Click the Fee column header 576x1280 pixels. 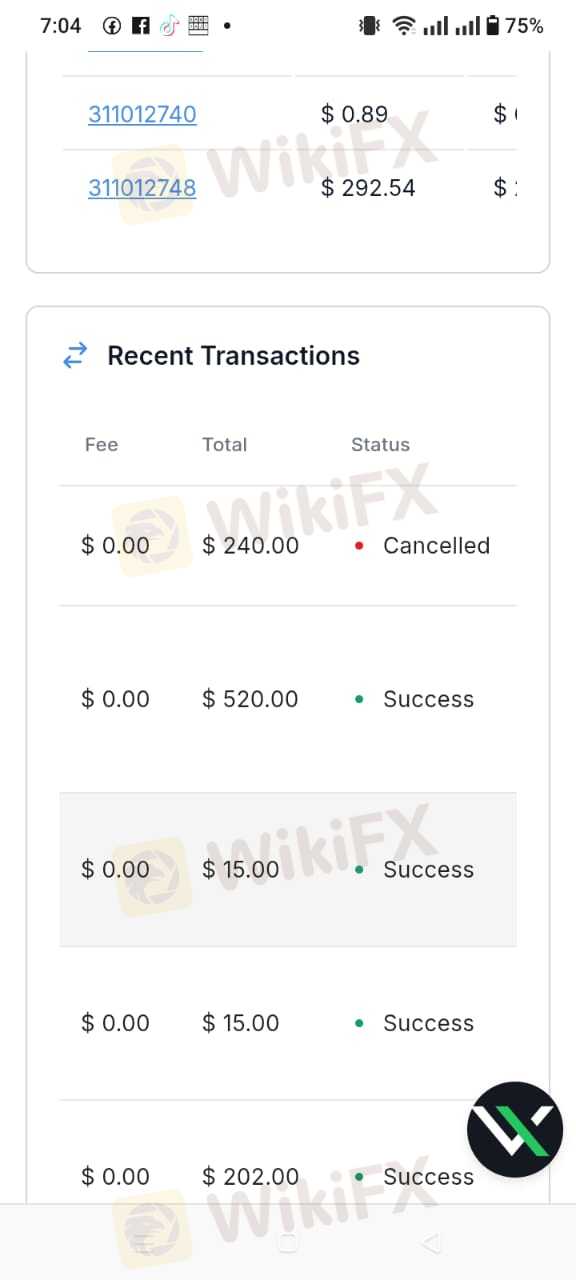[101, 445]
